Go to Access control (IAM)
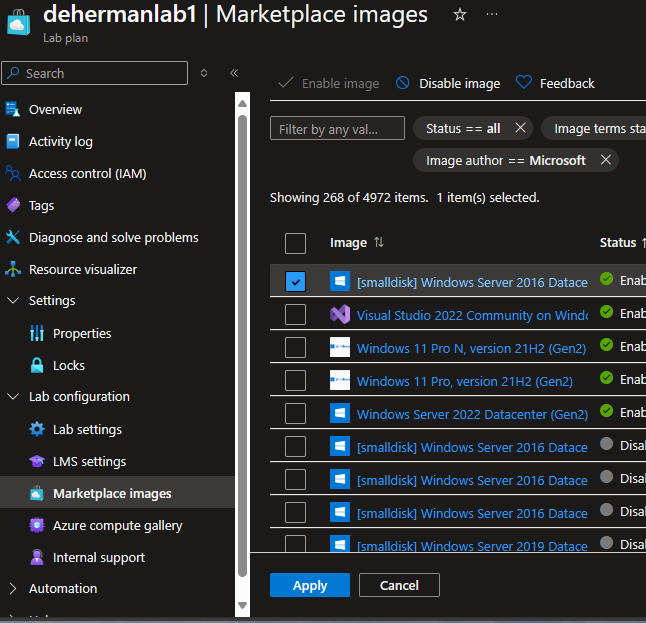 [87, 173]
